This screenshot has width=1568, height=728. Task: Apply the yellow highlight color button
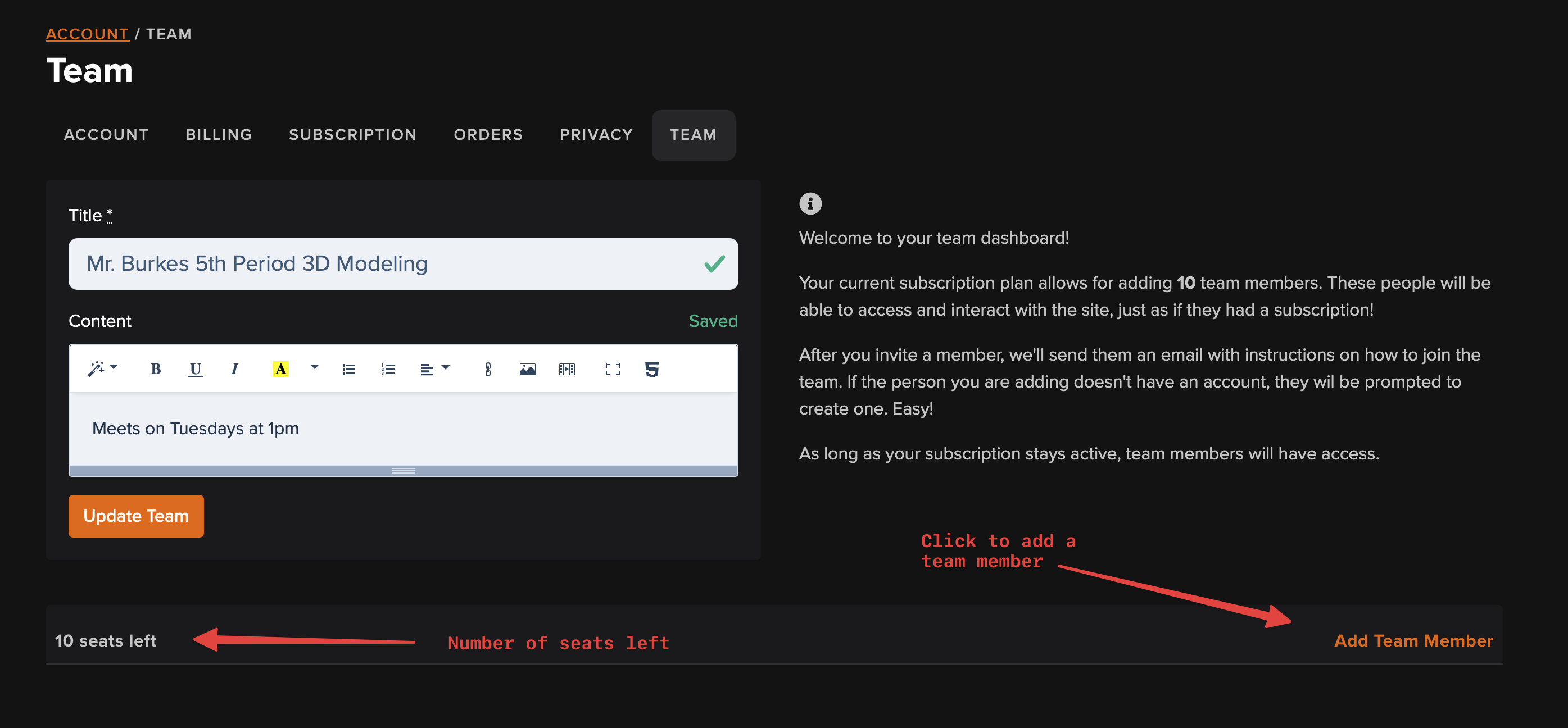coord(280,368)
